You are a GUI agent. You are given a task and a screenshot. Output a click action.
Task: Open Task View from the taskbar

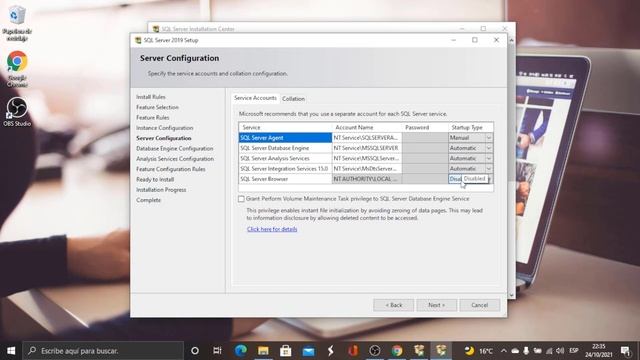pyautogui.click(x=217, y=351)
